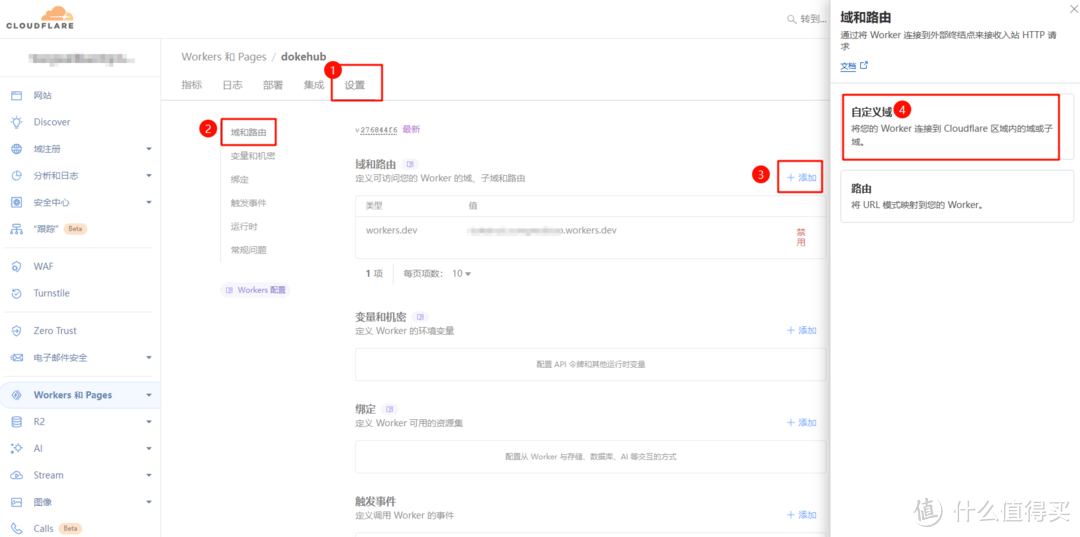Expand the 安全中心 sidebar arrow
Screen dimensions: 1080x537
pyautogui.click(x=148, y=203)
